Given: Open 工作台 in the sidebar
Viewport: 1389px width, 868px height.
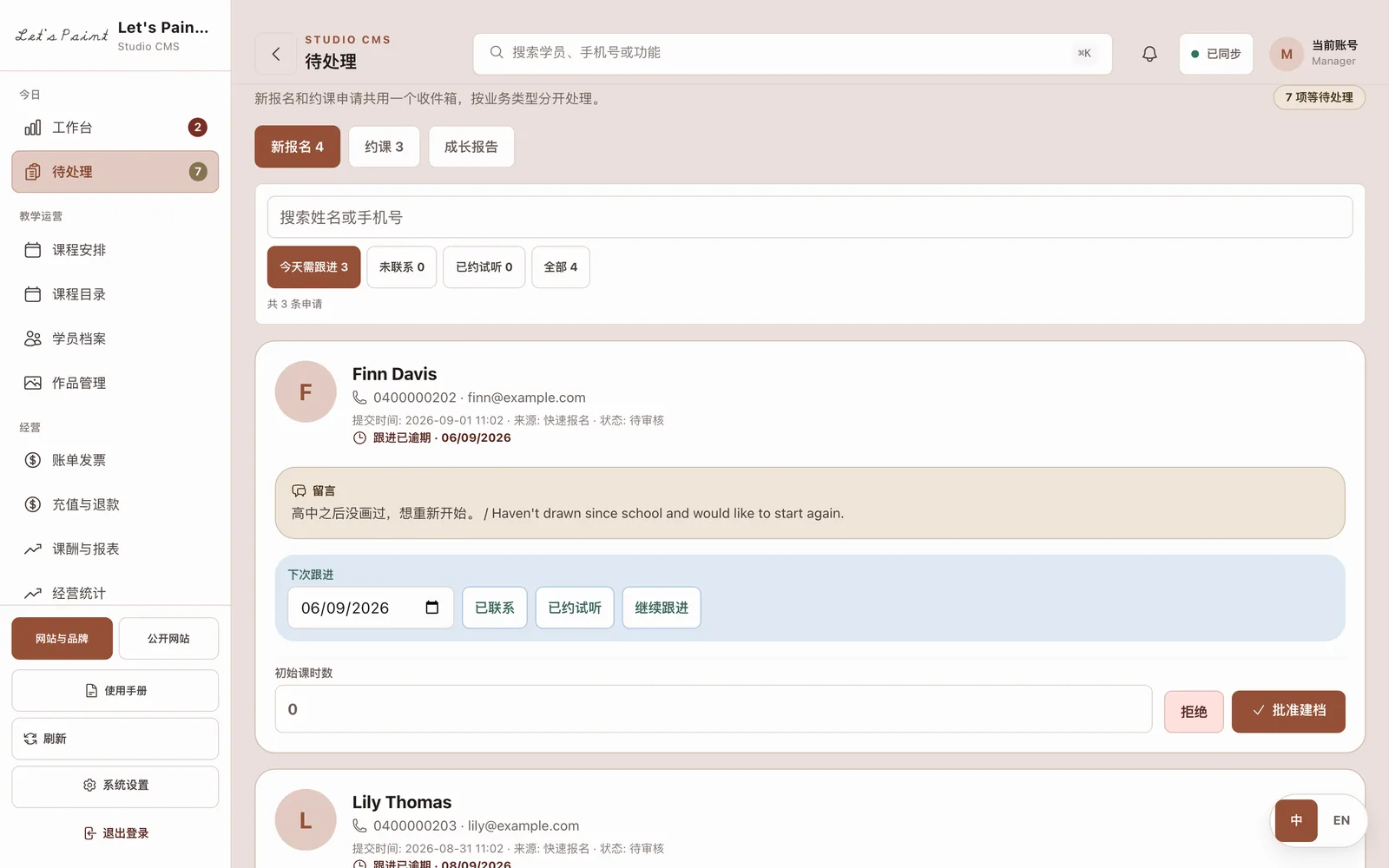Looking at the screenshot, I should click(x=115, y=128).
